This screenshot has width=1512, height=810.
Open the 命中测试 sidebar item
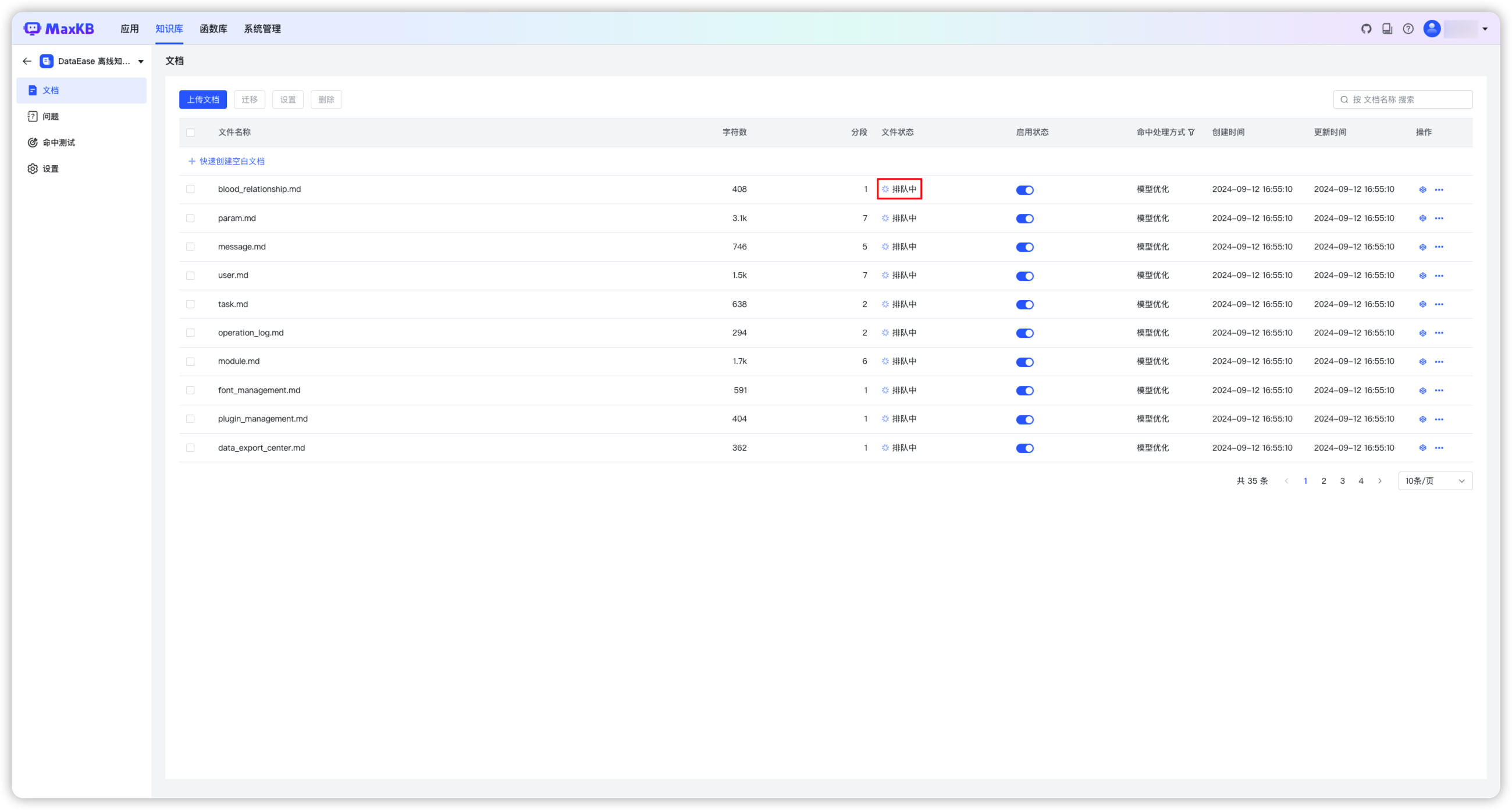(x=58, y=142)
